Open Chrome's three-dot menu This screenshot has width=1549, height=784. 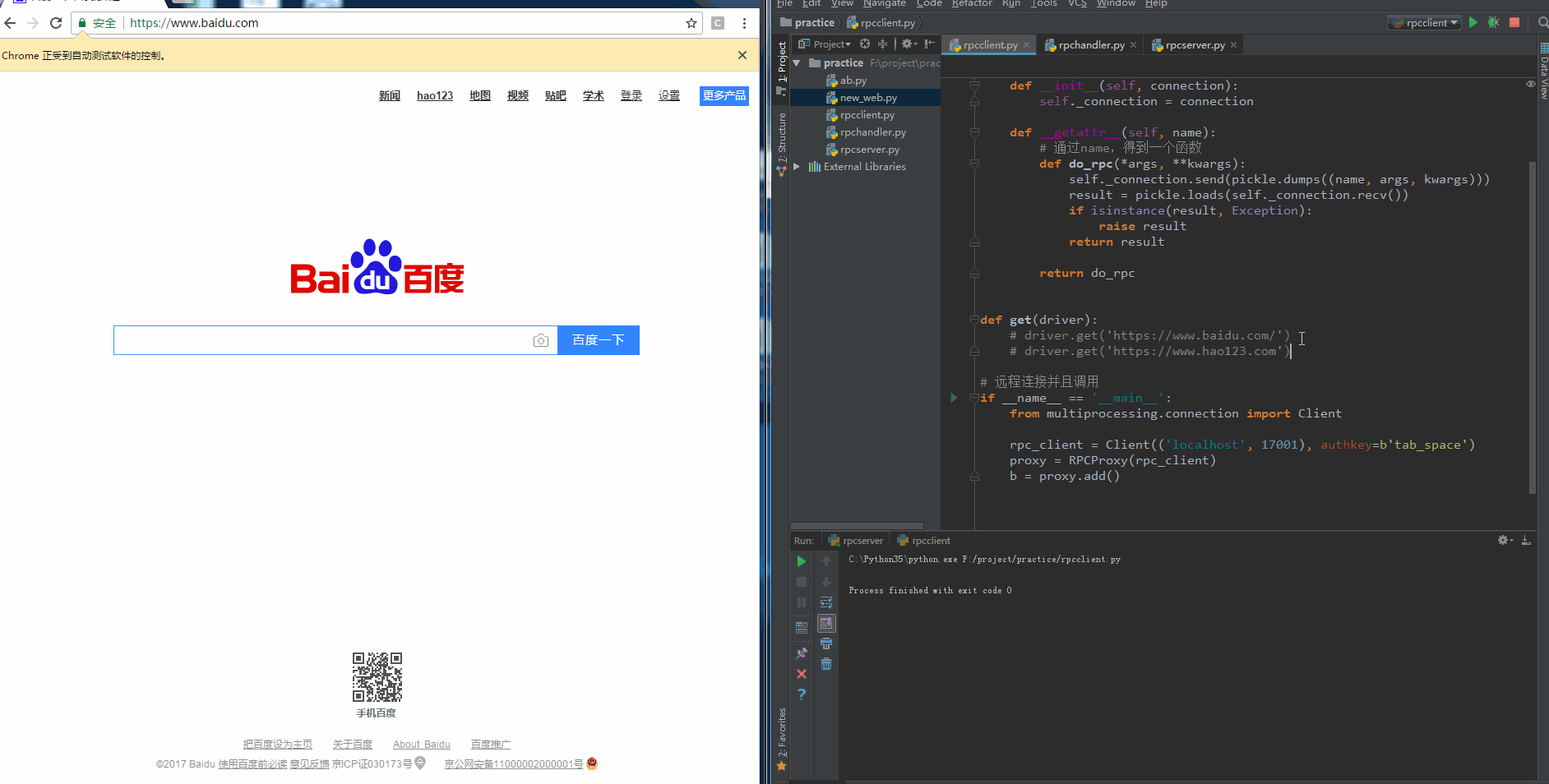[x=744, y=23]
